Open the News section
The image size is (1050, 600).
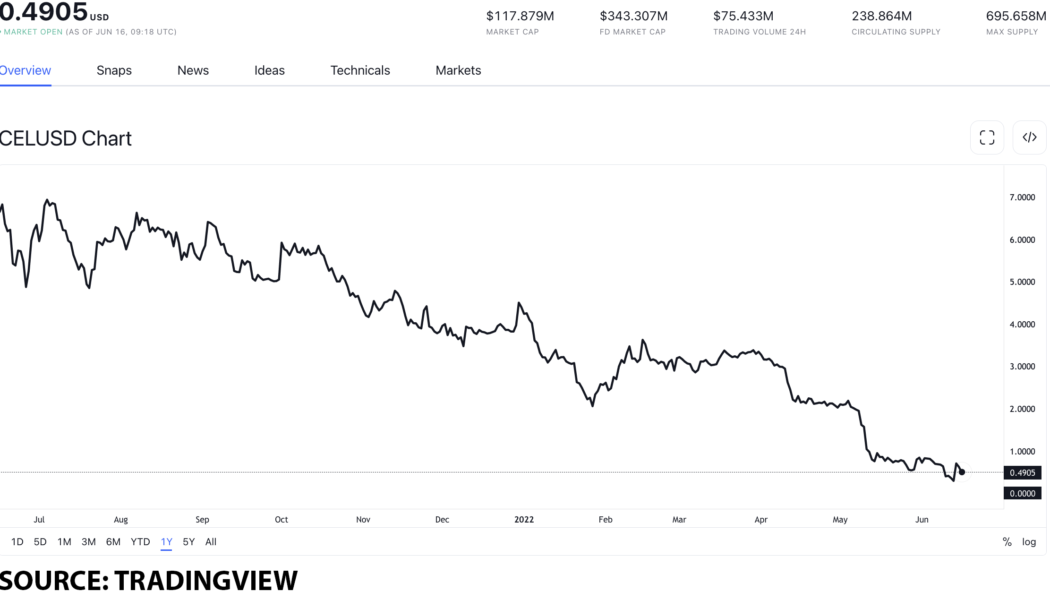[192, 70]
